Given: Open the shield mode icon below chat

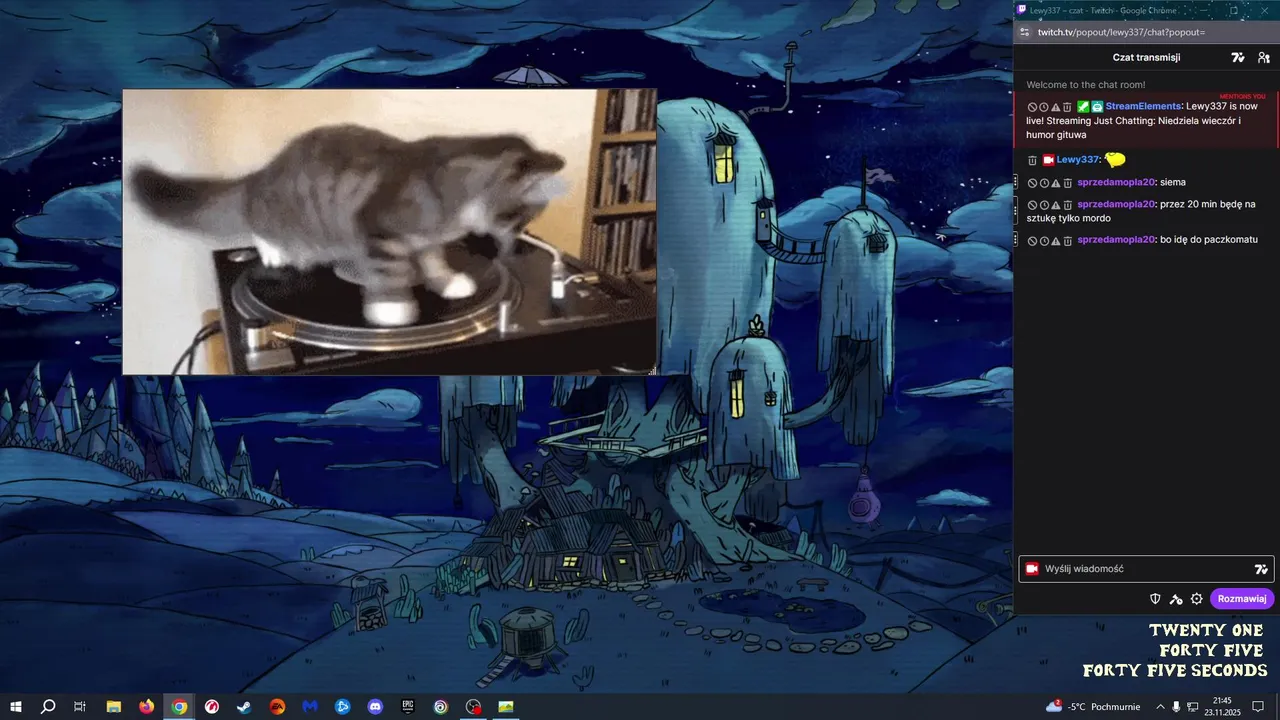Looking at the screenshot, I should click(x=1155, y=599).
